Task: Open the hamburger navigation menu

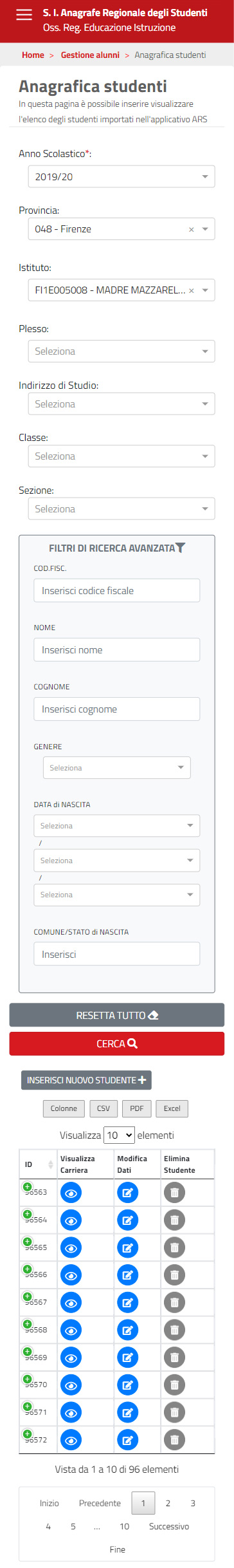Action: [x=24, y=15]
